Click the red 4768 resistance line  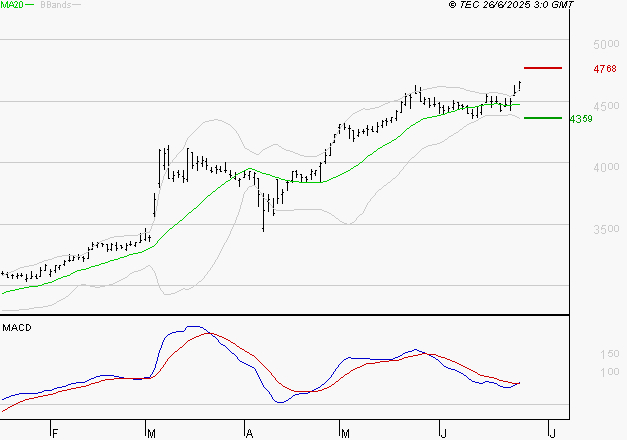(543, 68)
